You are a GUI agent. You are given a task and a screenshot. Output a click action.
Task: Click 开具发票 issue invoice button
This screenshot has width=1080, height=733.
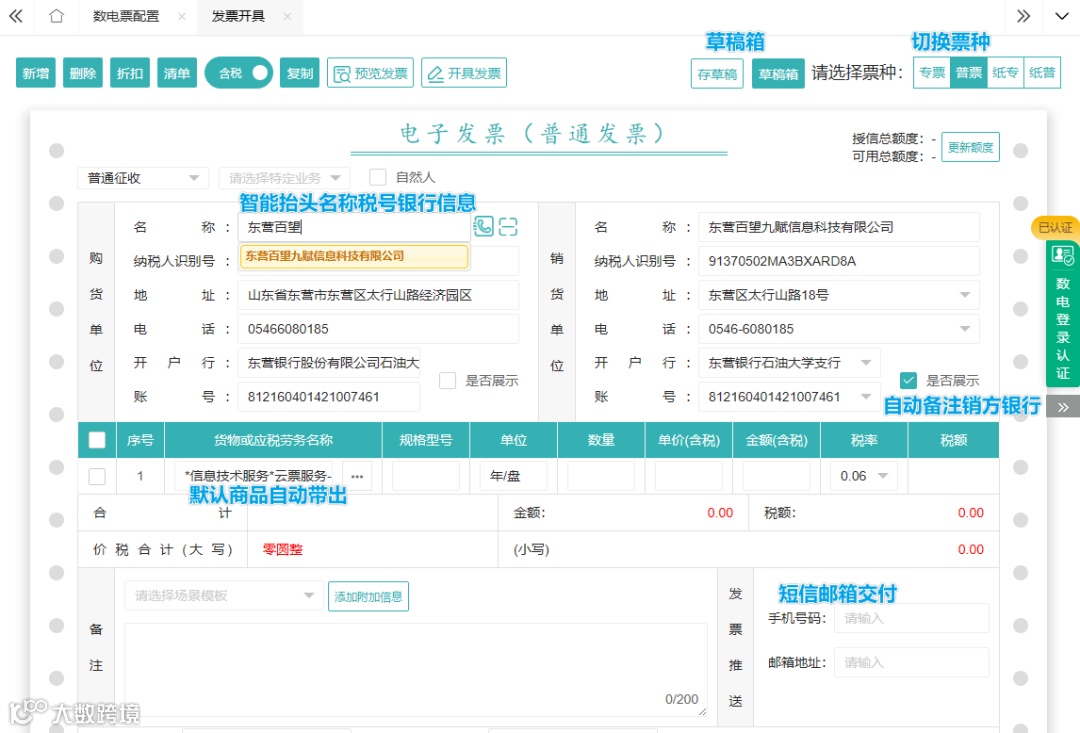tap(464, 73)
